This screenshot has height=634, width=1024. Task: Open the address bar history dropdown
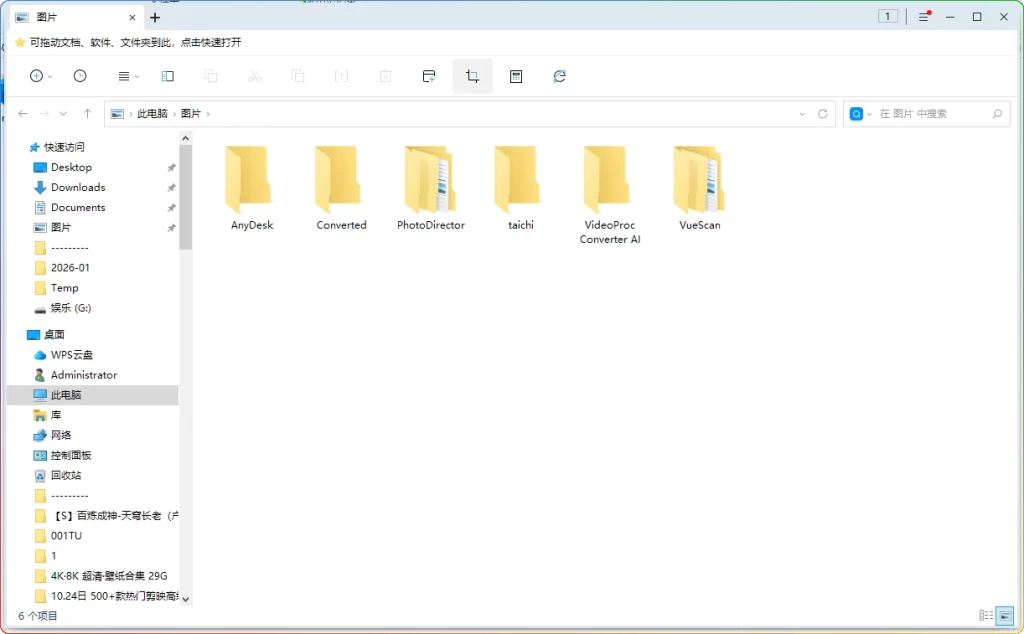803,113
